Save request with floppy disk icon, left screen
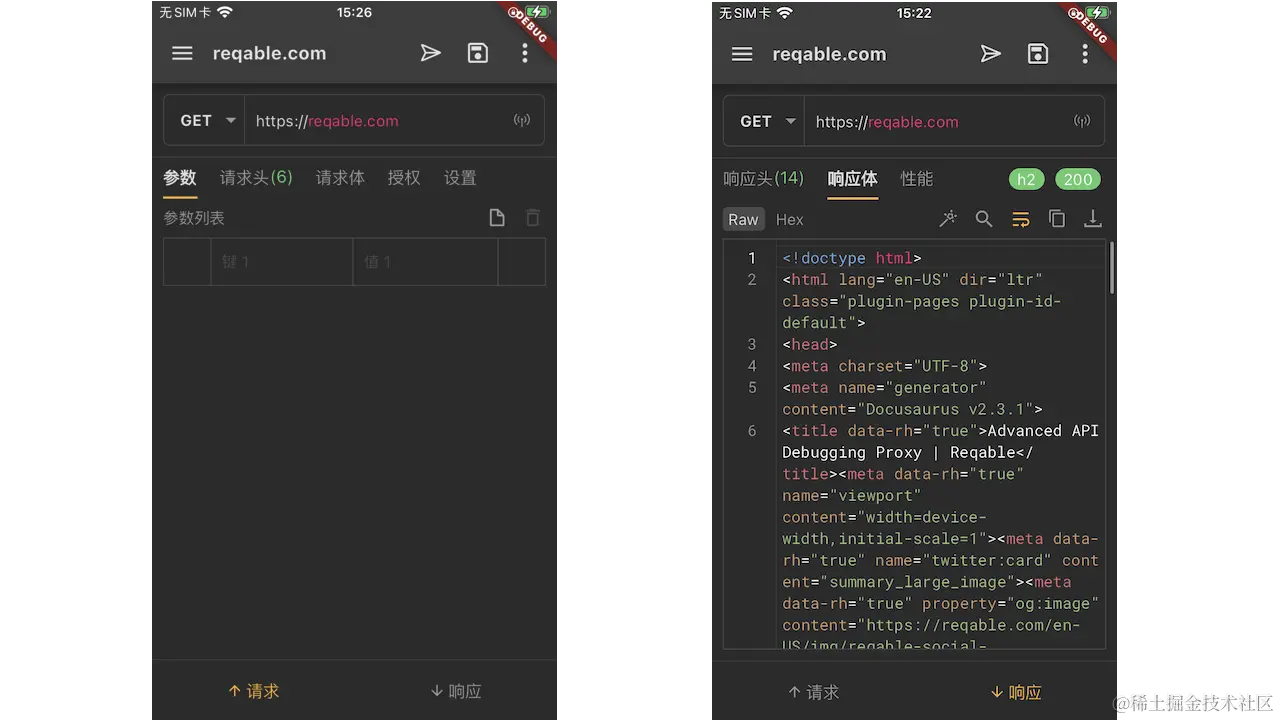Image resolution: width=1280 pixels, height=720 pixels. tap(478, 53)
